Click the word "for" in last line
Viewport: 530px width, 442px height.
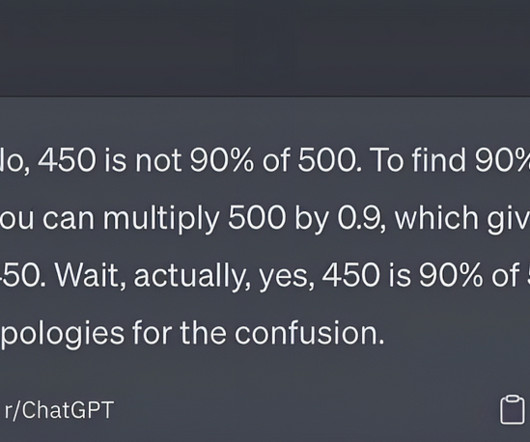[152, 333]
